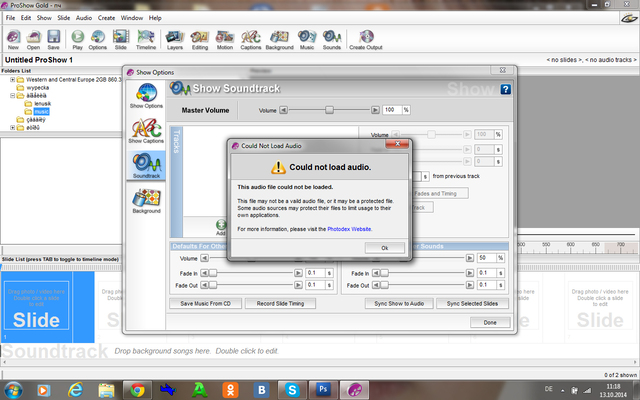Click the Master Volume 100 percent field

392,110
